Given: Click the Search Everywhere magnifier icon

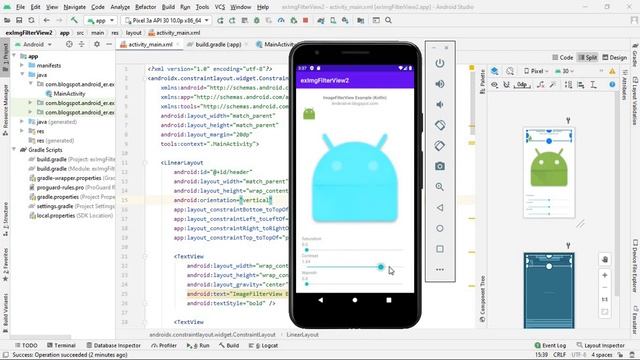Looking at the screenshot, I should click(x=388, y=20).
